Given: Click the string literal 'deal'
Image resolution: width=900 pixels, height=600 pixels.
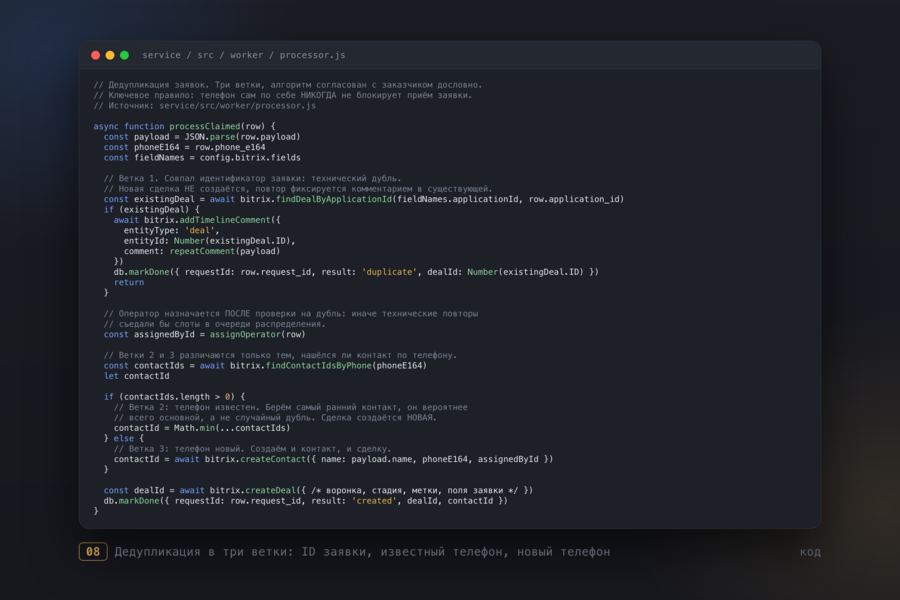Looking at the screenshot, I should [199, 230].
